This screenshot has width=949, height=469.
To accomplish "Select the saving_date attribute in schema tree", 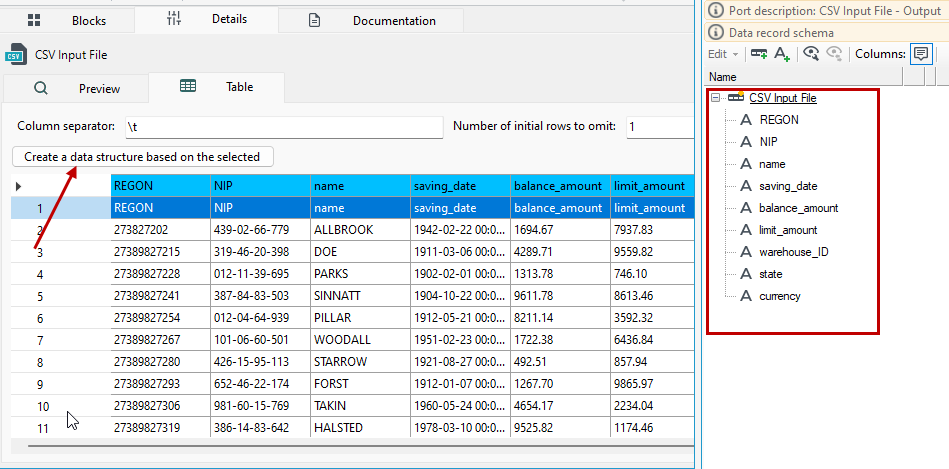I will [x=788, y=186].
